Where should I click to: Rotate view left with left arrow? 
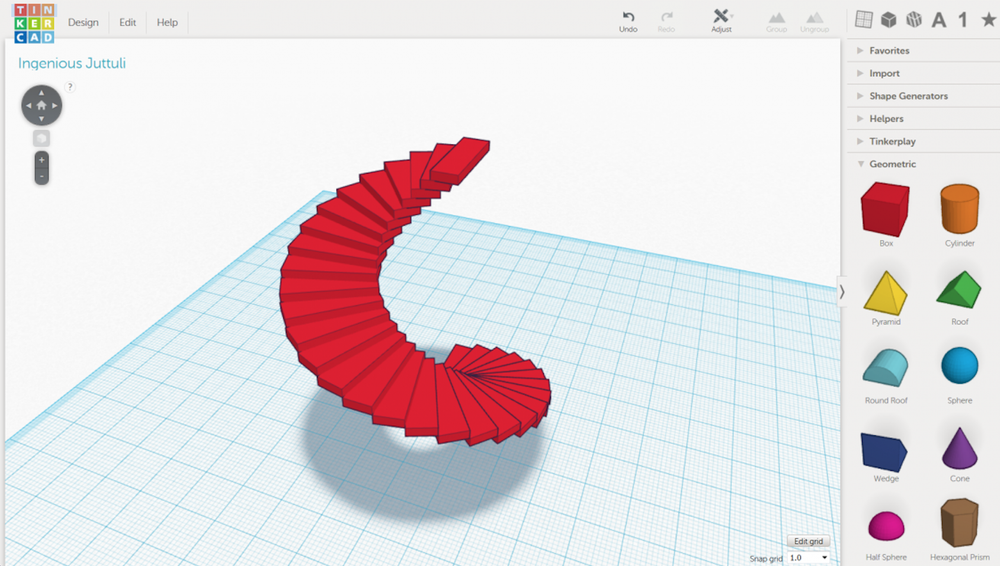click(x=28, y=105)
